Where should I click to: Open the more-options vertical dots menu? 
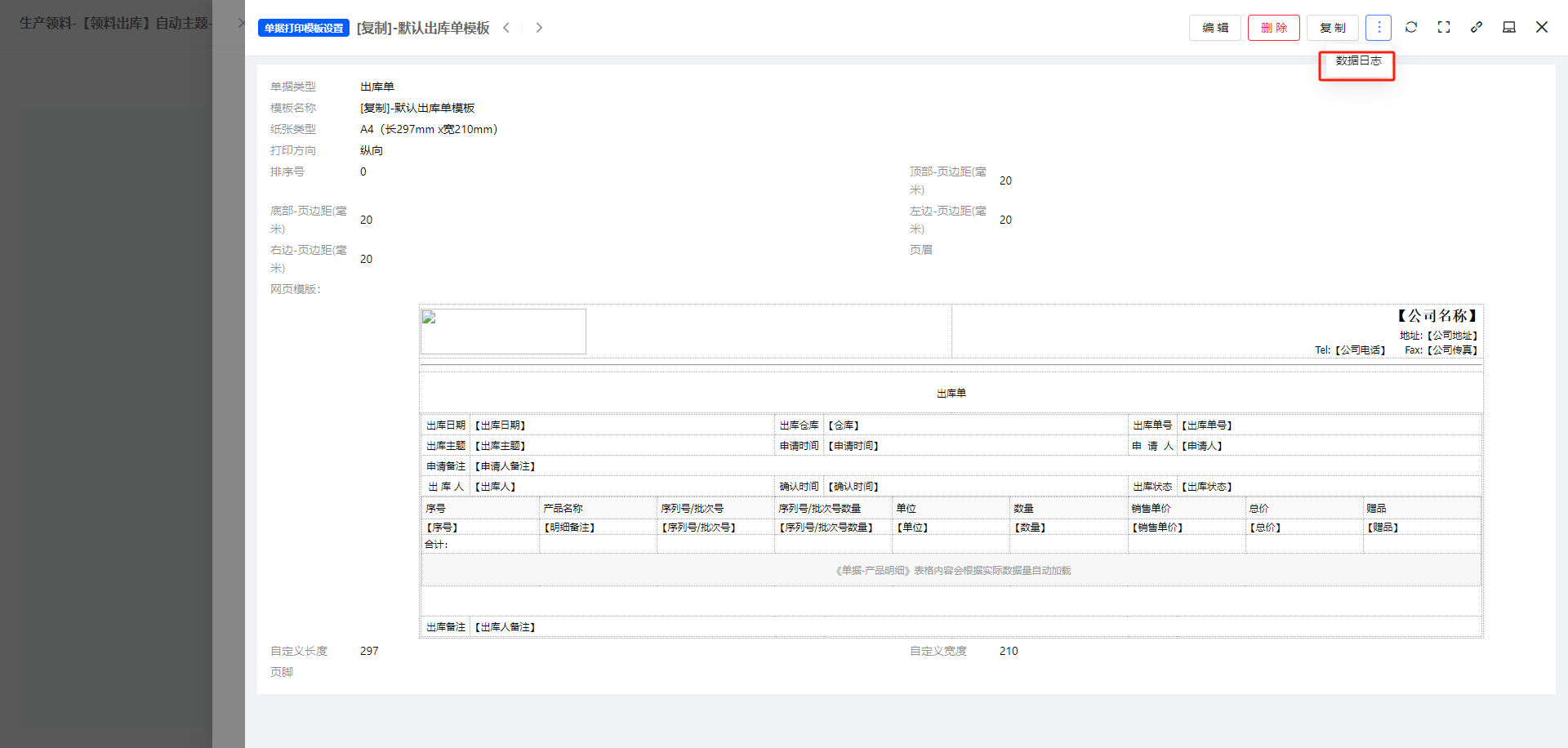pos(1379,28)
